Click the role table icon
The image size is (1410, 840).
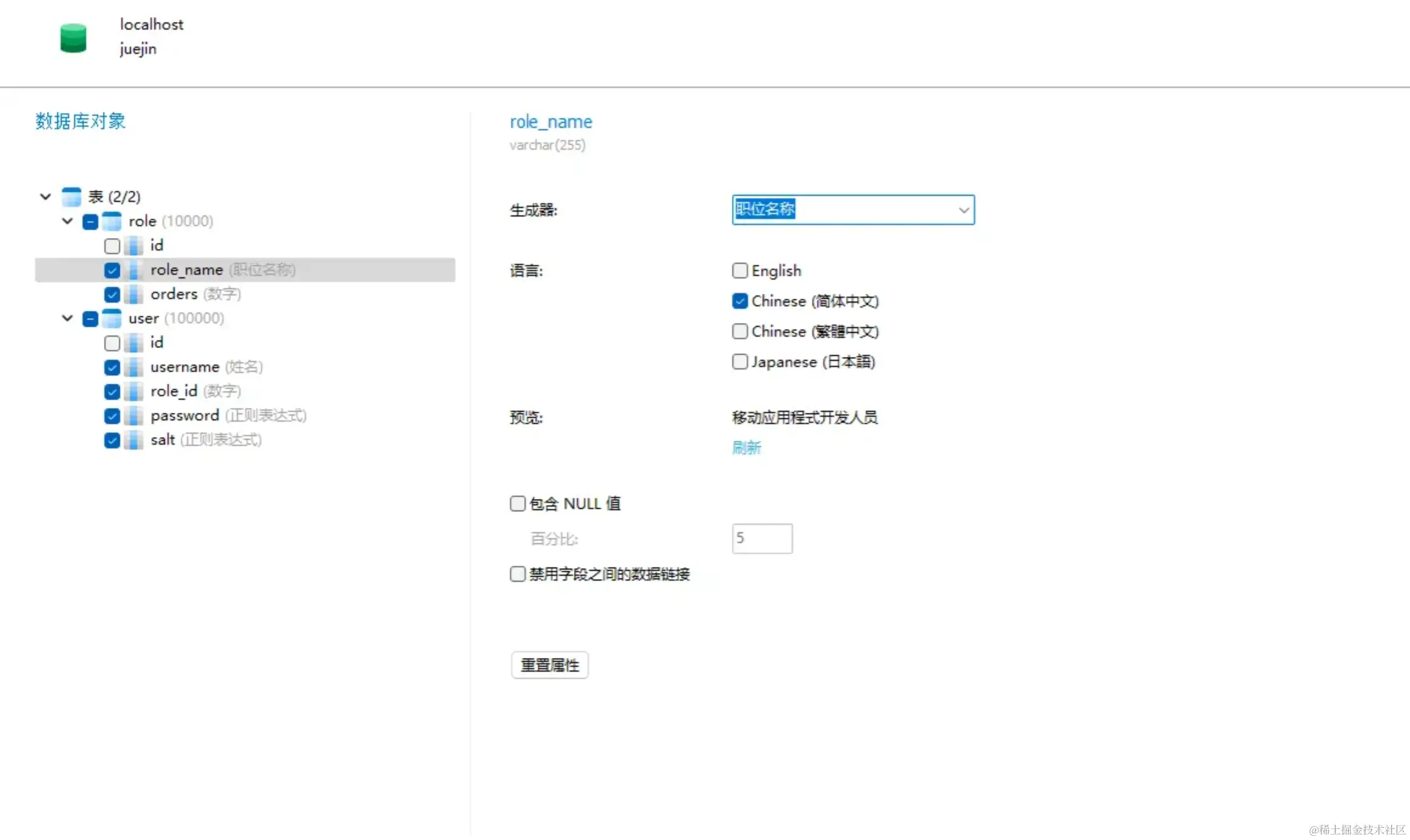tap(112, 221)
